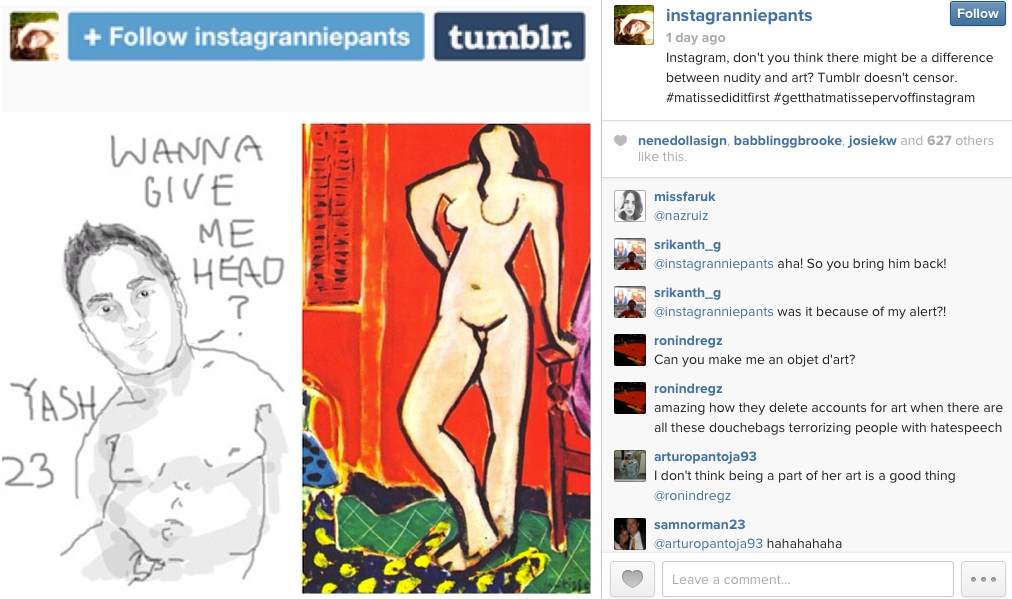The image size is (1012, 599).
Task: Click the heart like button beside comment box
Action: [632, 579]
